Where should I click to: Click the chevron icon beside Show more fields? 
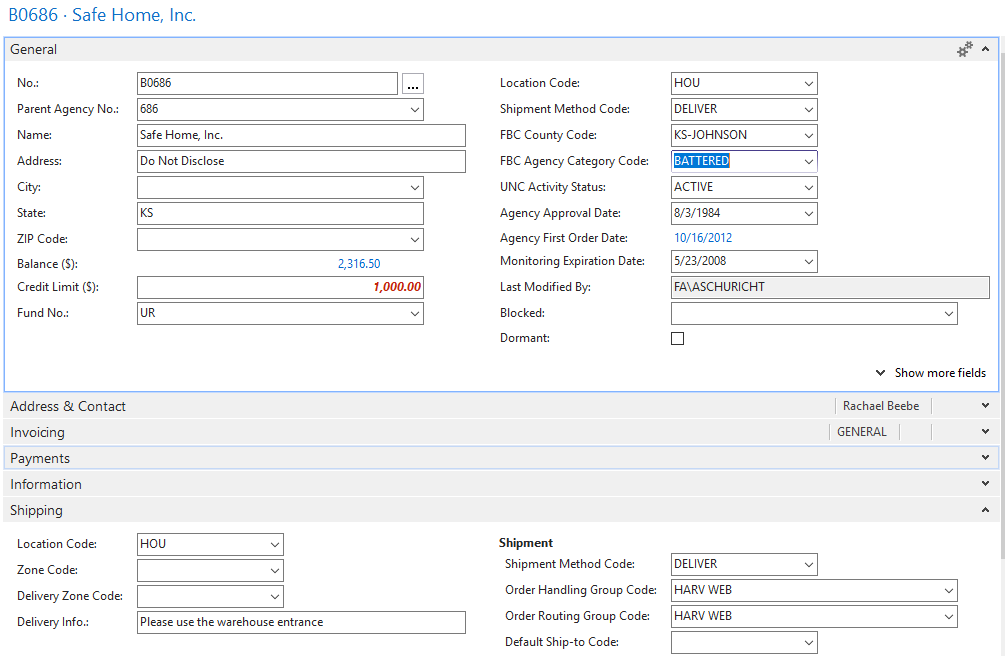coord(881,373)
